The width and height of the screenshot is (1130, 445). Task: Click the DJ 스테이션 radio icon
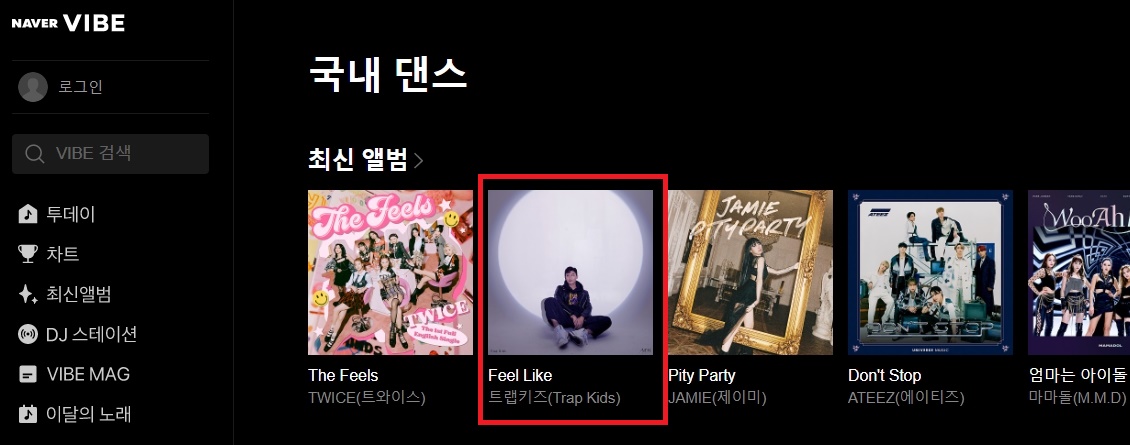click(27, 334)
